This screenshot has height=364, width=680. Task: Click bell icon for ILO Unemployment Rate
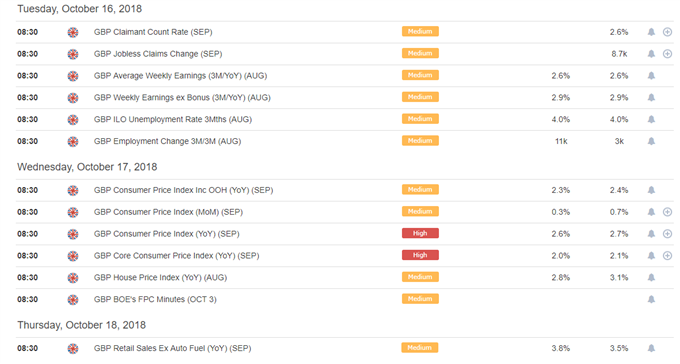[651, 119]
